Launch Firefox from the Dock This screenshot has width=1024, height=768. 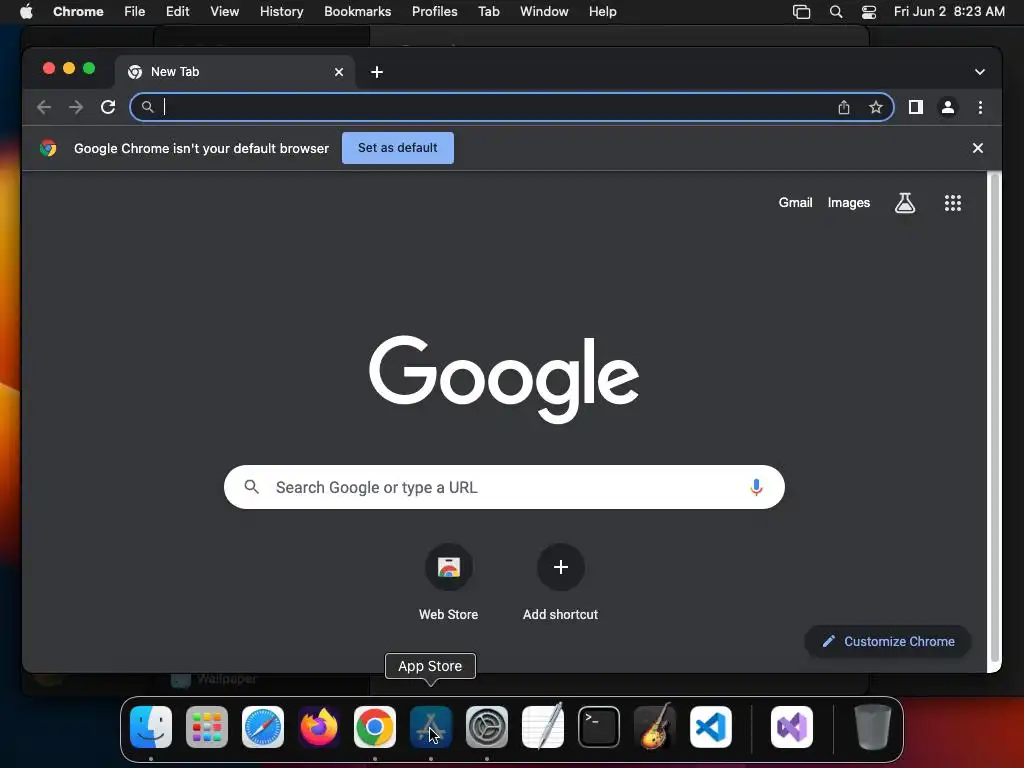coord(319,727)
